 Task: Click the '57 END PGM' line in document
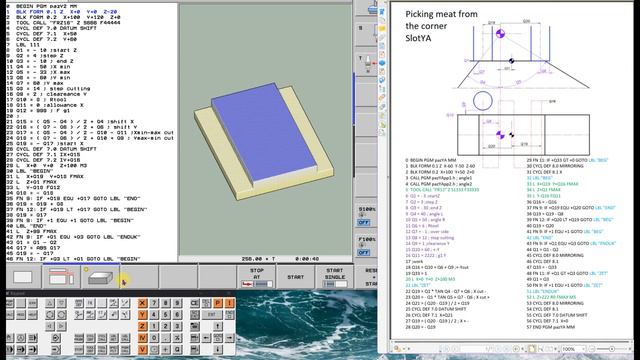tap(550, 327)
